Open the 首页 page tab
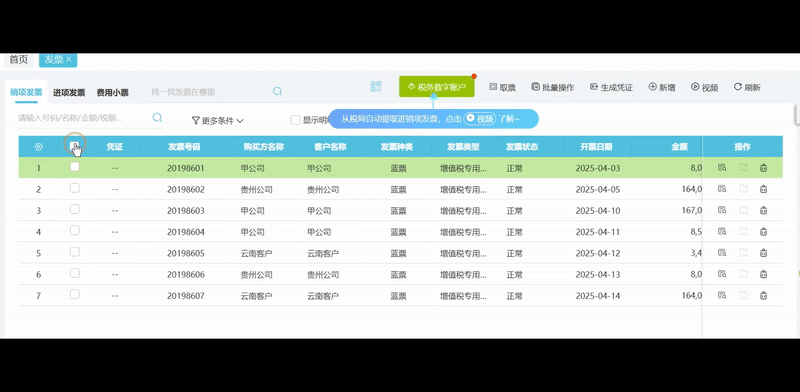Viewport: 800px width, 392px height. [x=19, y=60]
